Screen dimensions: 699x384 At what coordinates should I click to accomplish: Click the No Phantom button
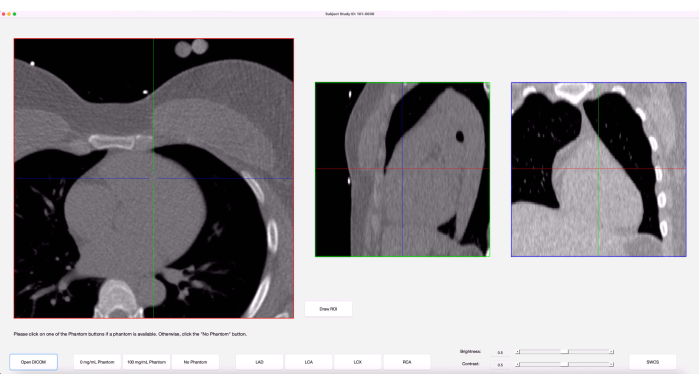click(x=195, y=362)
